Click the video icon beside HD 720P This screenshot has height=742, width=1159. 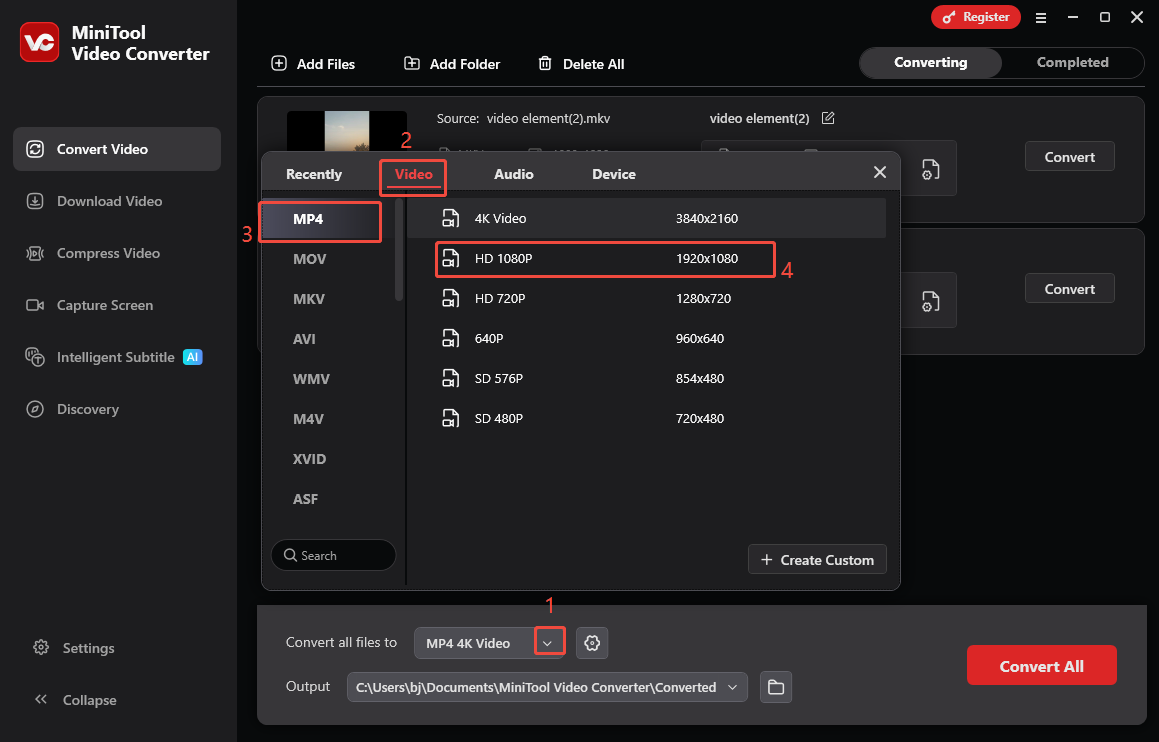click(450, 299)
